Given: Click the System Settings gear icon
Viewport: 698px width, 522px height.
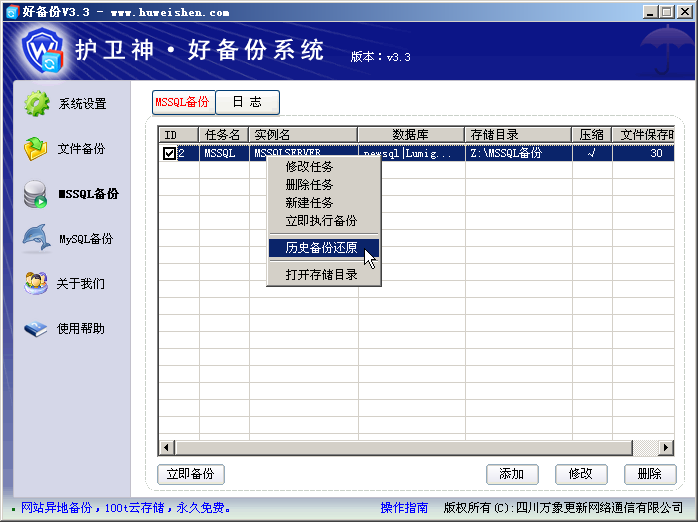Looking at the screenshot, I should (37, 103).
